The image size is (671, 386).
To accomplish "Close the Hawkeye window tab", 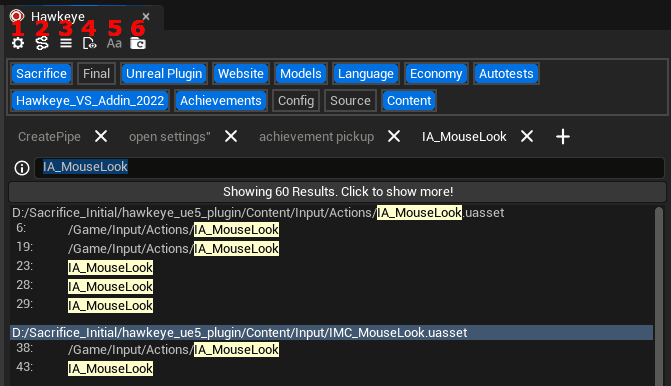I will 146,17.
